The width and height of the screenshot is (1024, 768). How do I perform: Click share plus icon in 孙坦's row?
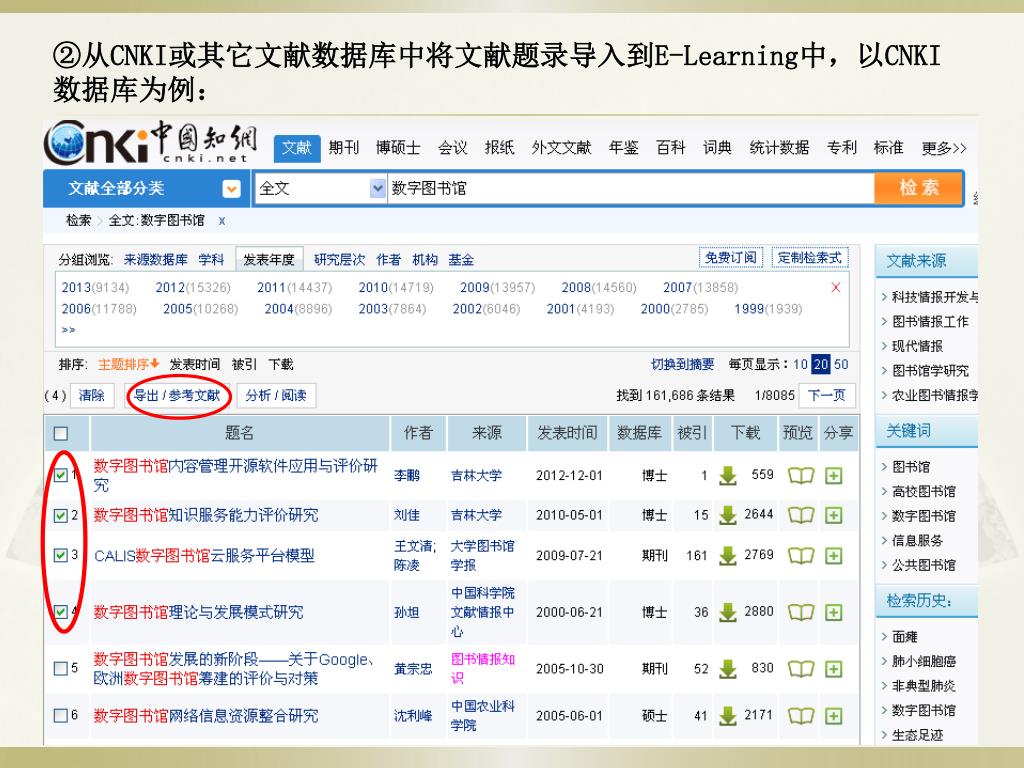(x=833, y=613)
